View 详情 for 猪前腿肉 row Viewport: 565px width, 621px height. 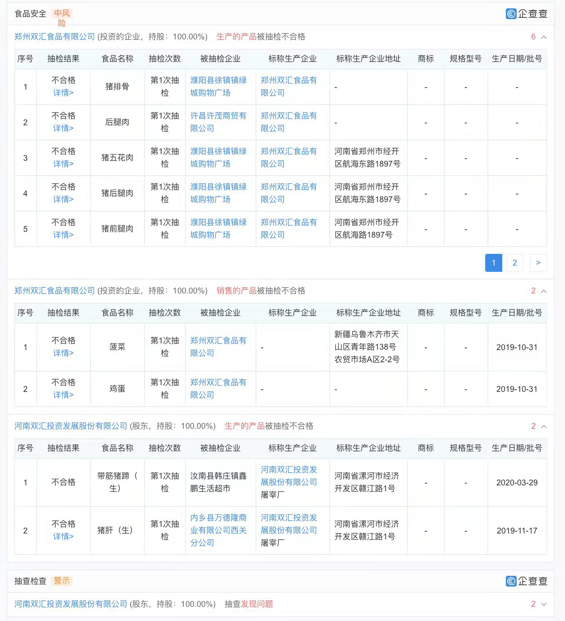[x=63, y=235]
